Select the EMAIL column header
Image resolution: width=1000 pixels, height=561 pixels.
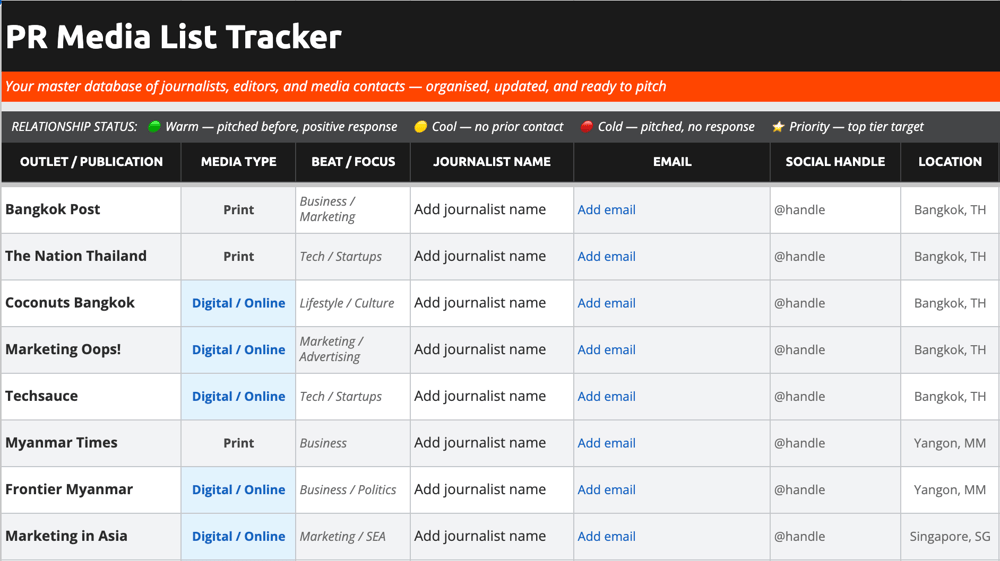click(672, 162)
